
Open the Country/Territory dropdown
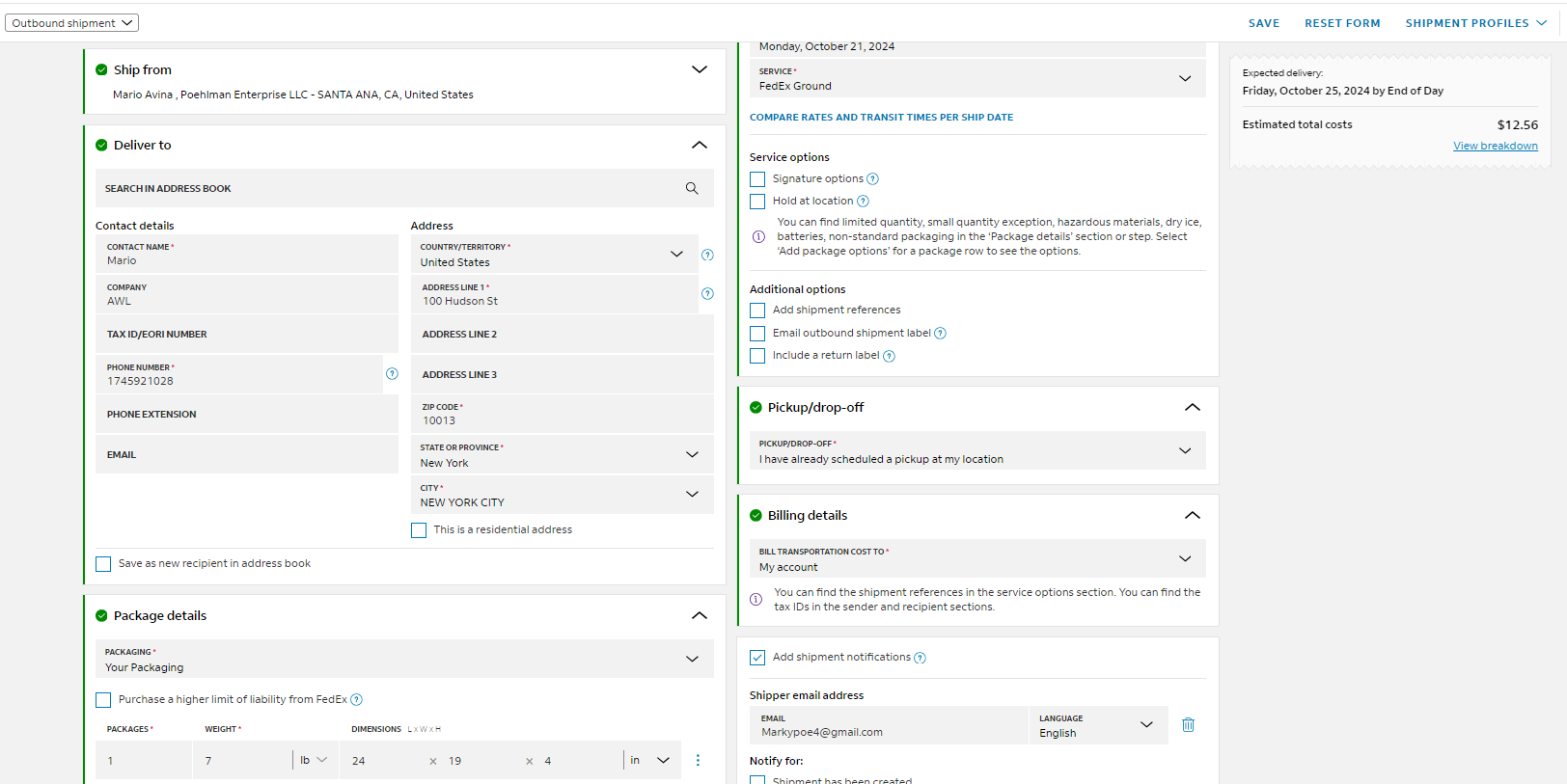554,255
